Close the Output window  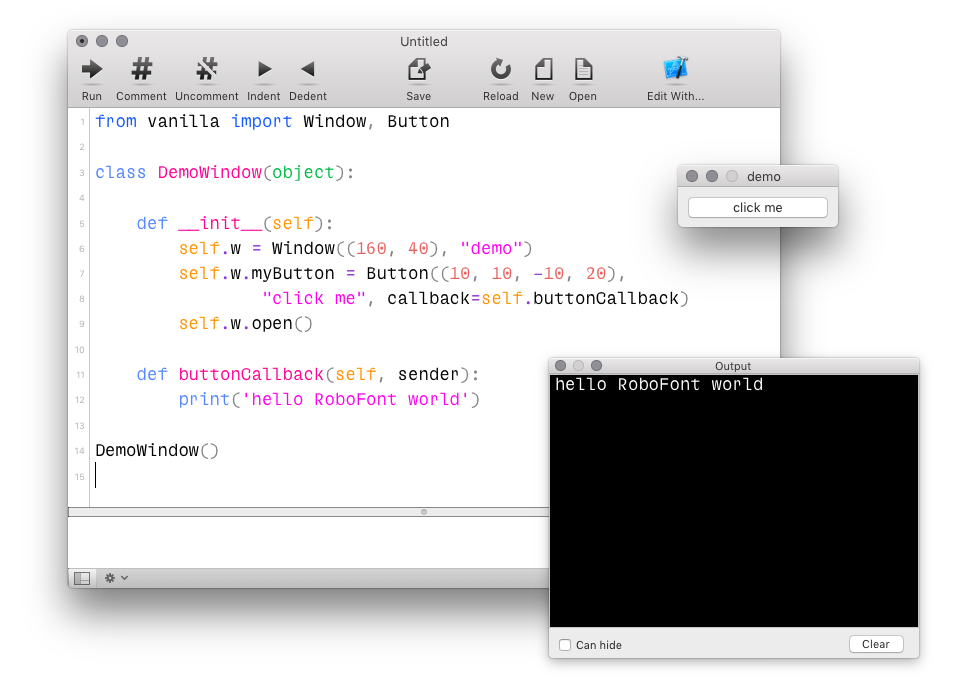pyautogui.click(x=560, y=366)
